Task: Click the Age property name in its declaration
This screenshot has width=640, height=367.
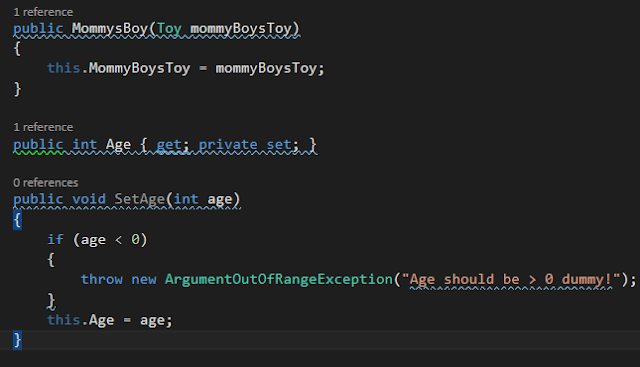Action: (118, 145)
